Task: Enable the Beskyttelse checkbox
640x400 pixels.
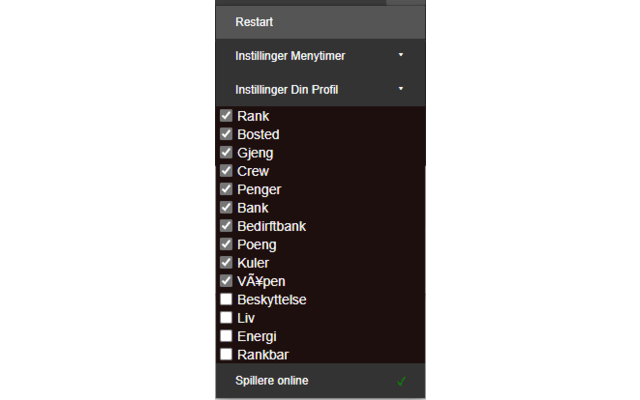Action: [226, 300]
